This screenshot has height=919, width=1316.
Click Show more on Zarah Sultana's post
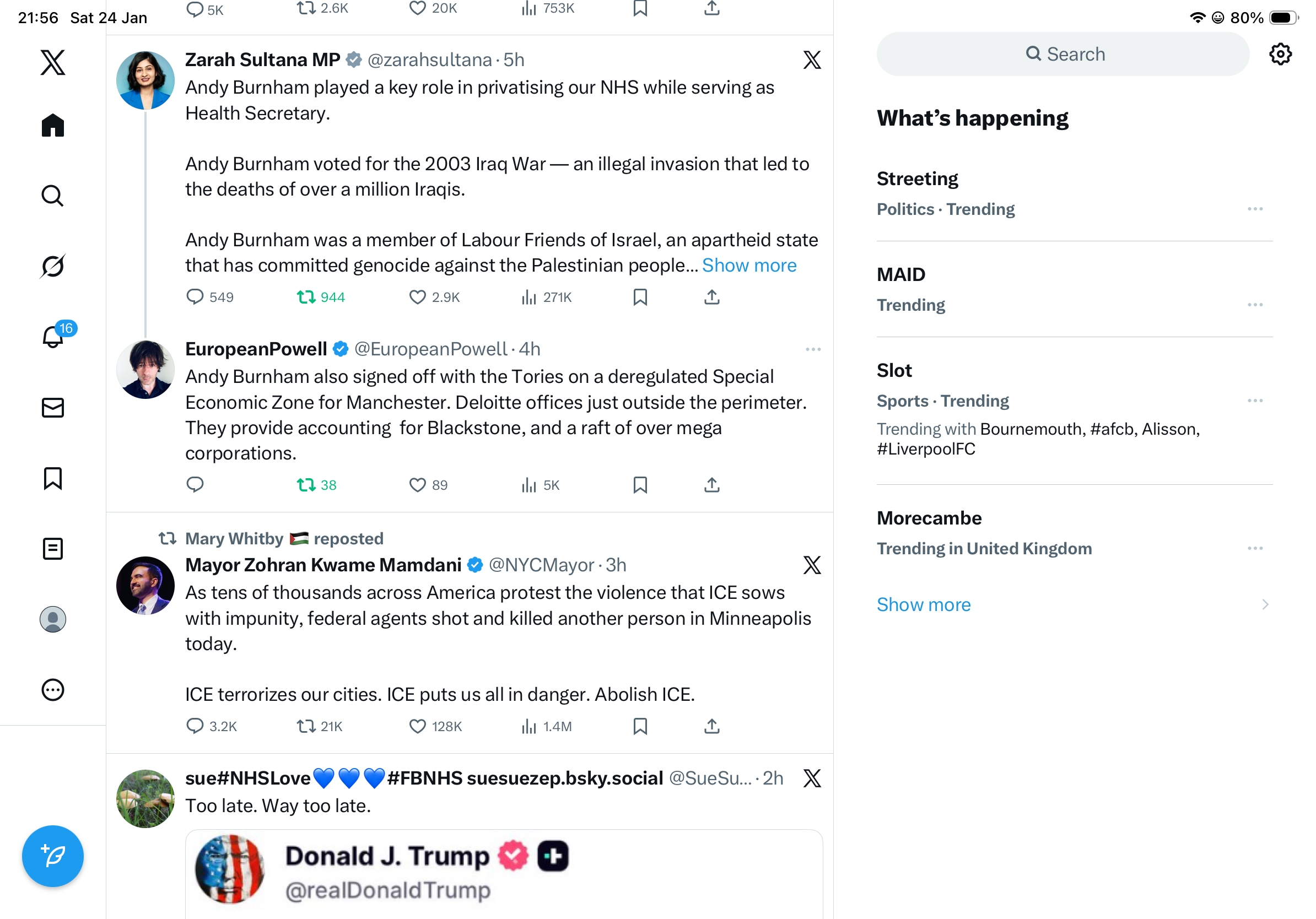(748, 265)
